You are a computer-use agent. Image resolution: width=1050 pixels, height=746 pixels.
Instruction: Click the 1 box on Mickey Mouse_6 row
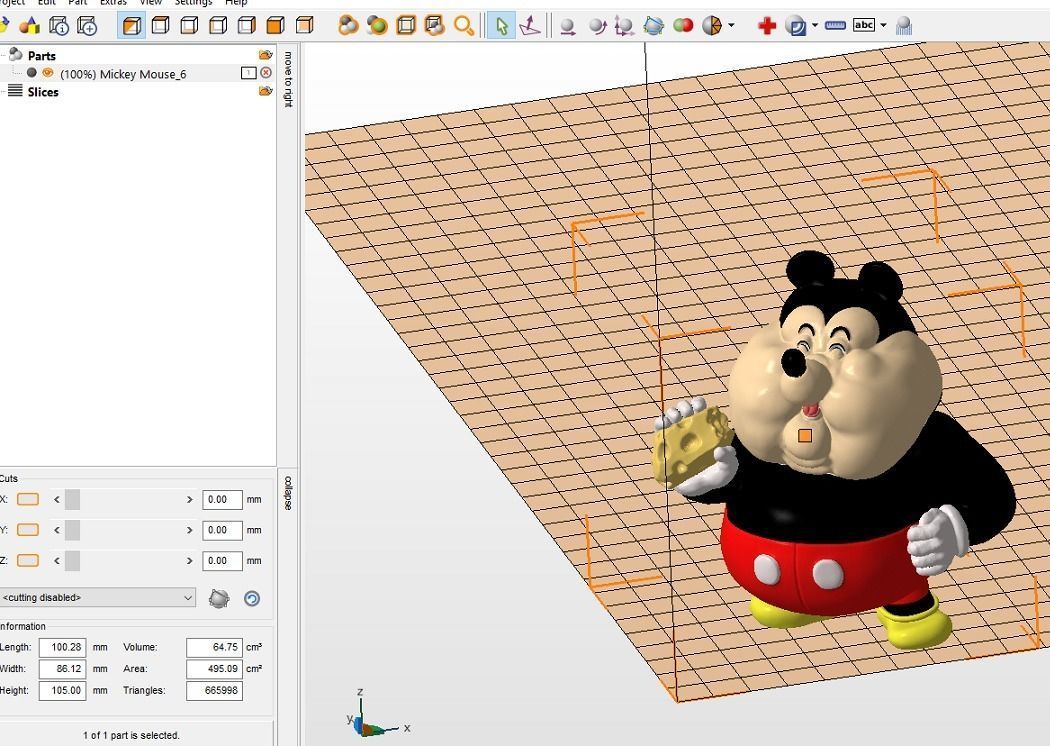248,72
